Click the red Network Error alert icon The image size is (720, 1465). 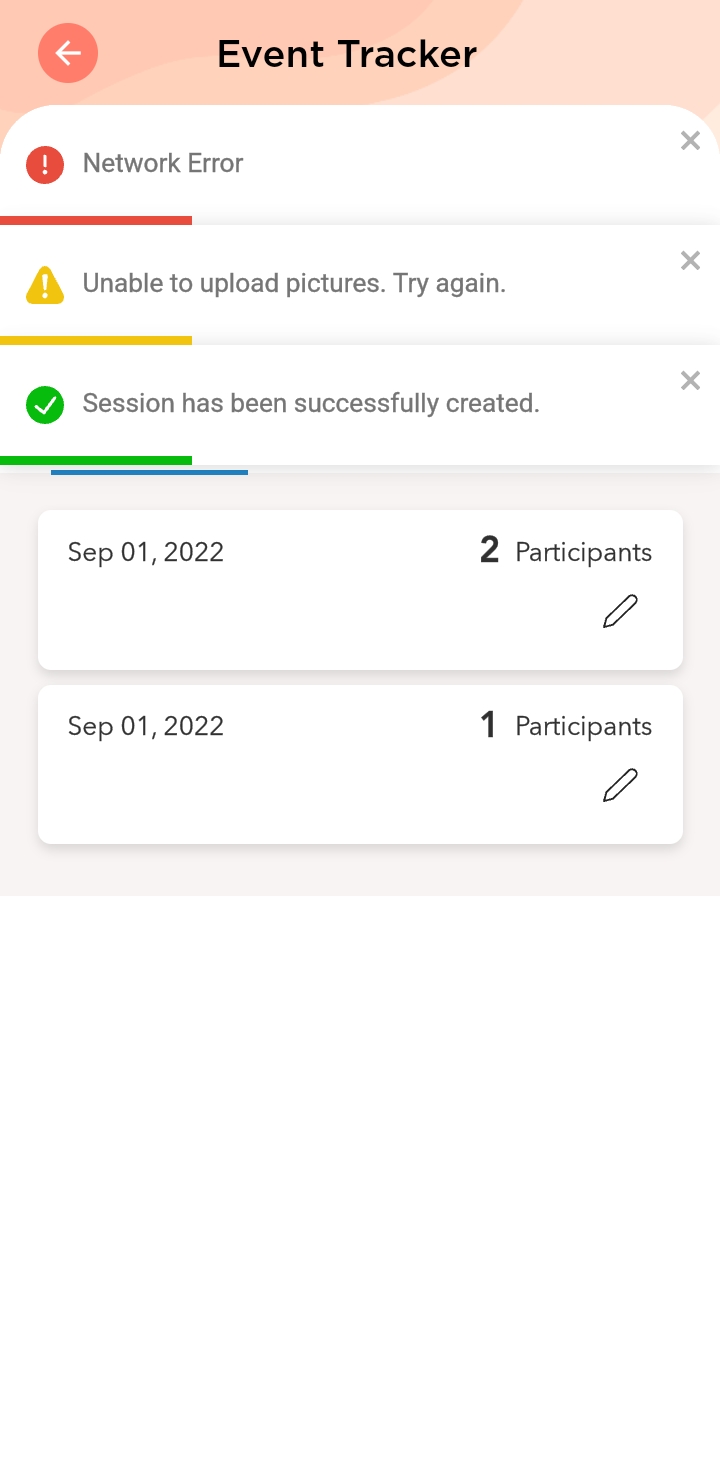[45, 164]
